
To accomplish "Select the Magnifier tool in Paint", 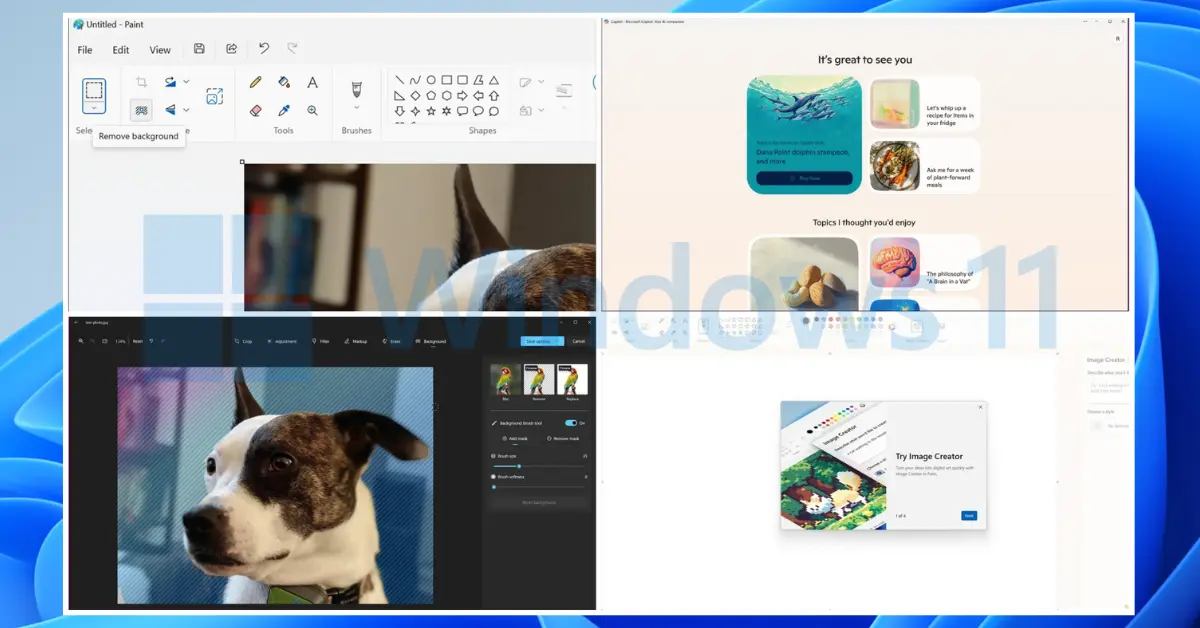I will (313, 110).
